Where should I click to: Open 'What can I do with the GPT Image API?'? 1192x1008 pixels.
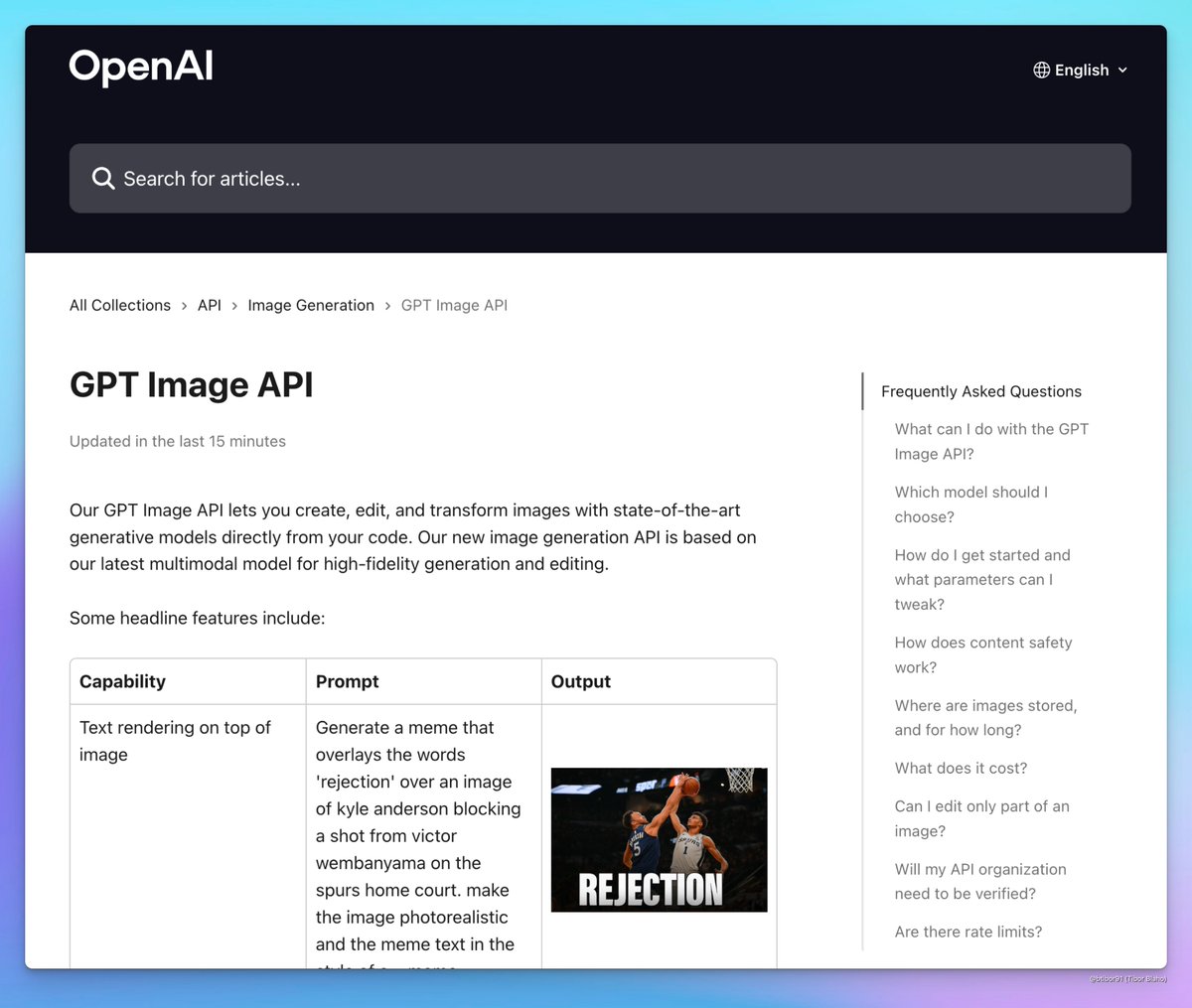point(991,441)
